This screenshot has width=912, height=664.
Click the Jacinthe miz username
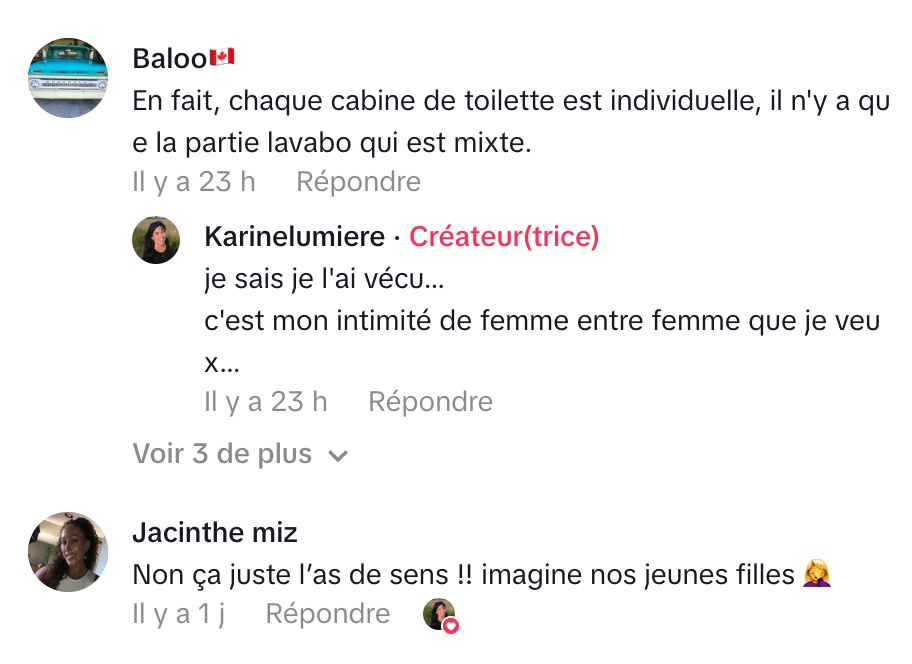[x=214, y=532]
